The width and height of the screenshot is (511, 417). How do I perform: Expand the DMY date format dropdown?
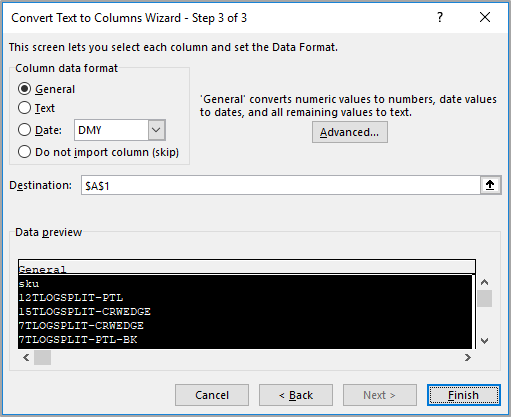click(x=156, y=130)
